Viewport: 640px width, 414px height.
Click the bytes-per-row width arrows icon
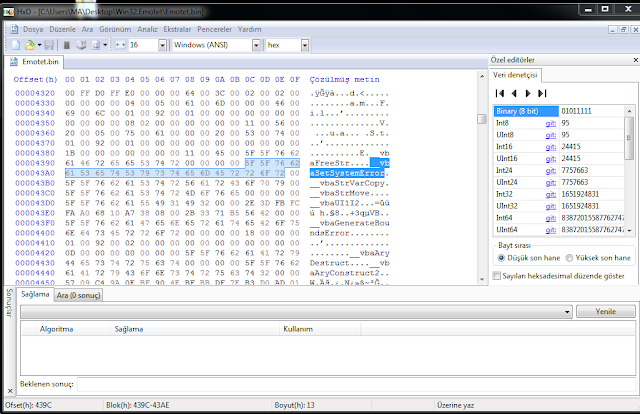pyautogui.click(x=120, y=45)
